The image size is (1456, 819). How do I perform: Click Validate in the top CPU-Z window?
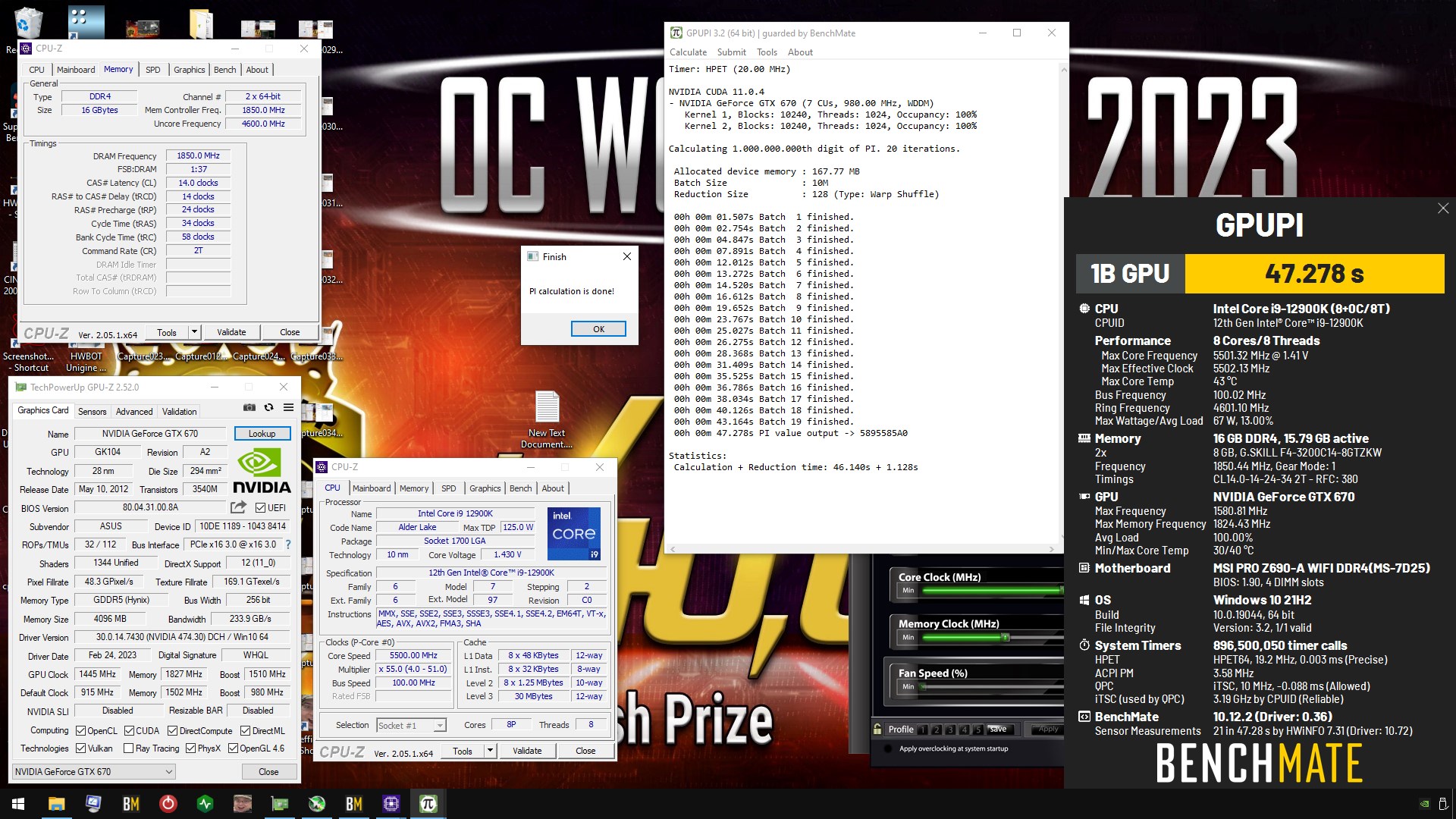pos(231,332)
